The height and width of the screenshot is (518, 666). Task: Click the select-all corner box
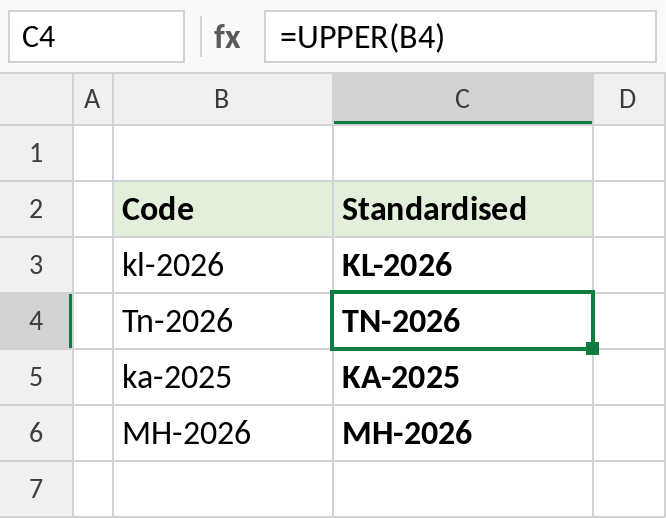(37, 99)
